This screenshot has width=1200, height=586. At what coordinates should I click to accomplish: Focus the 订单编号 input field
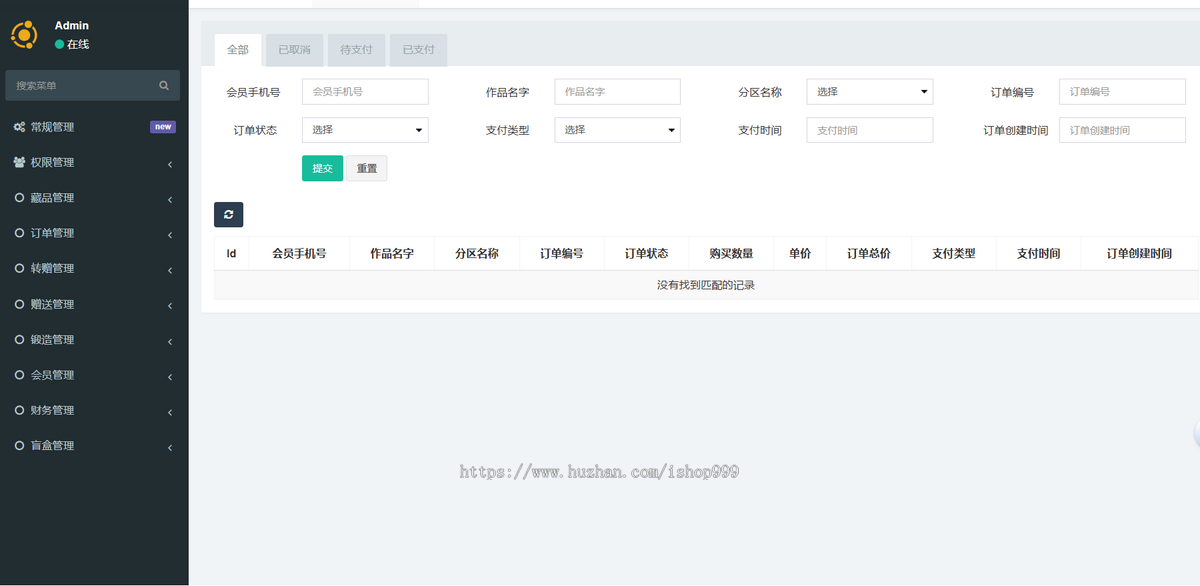click(1122, 92)
